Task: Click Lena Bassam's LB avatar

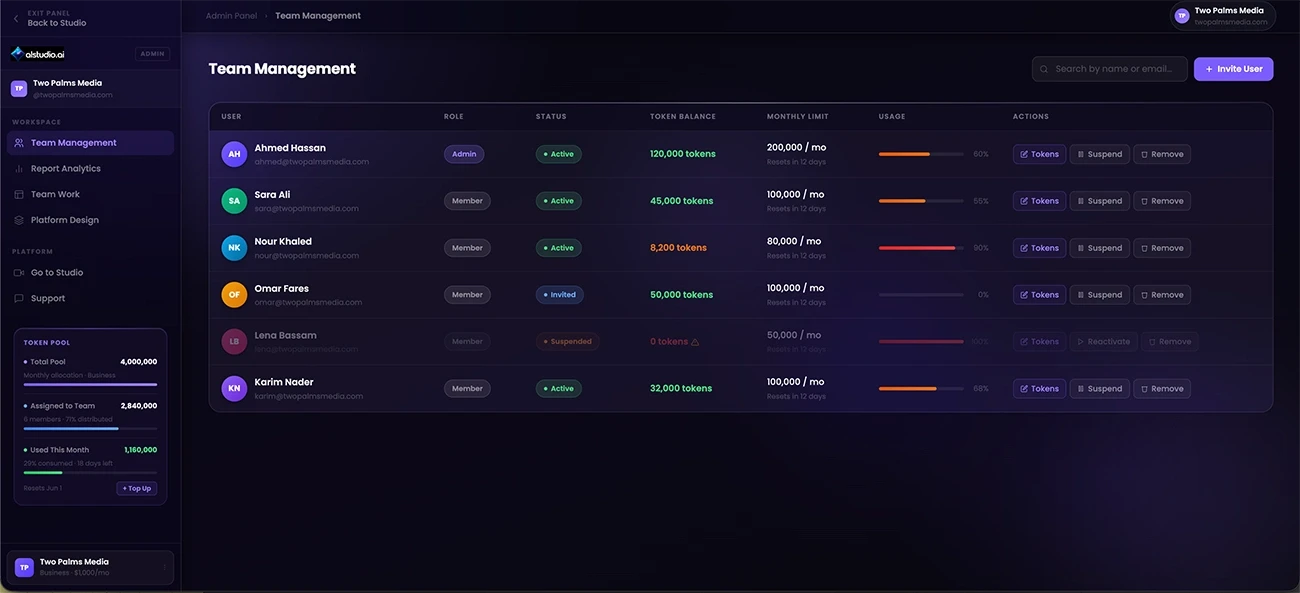Action: click(x=234, y=342)
